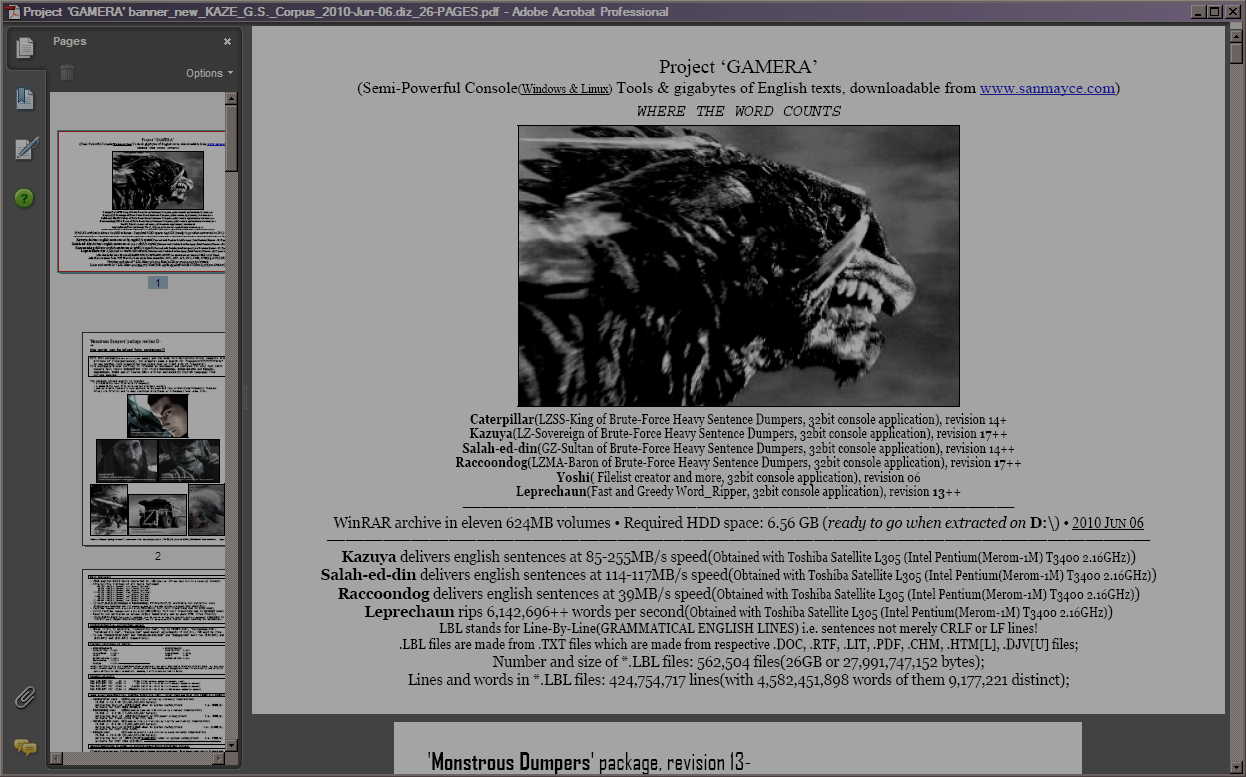Open the How To help icon
Viewport: 1246px width, 777px height.
click(x=24, y=198)
